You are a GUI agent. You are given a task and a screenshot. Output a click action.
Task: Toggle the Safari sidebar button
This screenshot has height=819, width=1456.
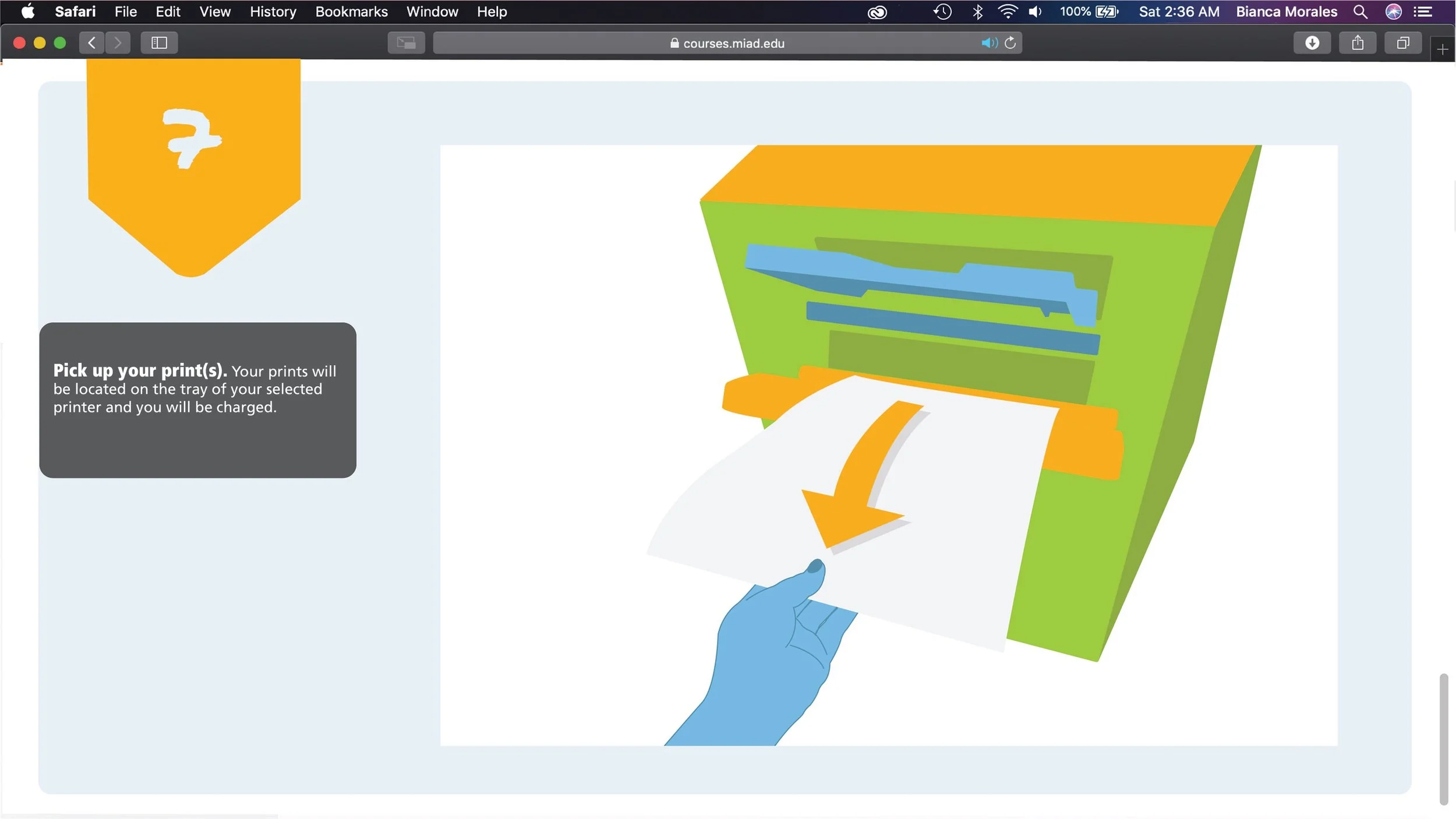(x=159, y=43)
